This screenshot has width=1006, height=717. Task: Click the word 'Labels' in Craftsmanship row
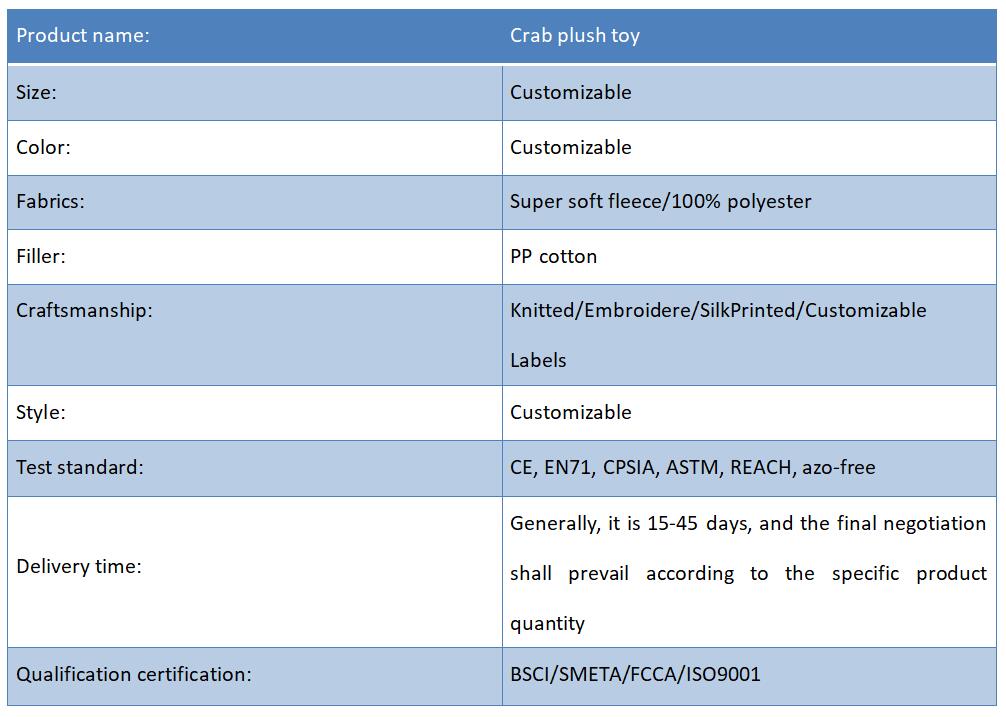pos(538,360)
